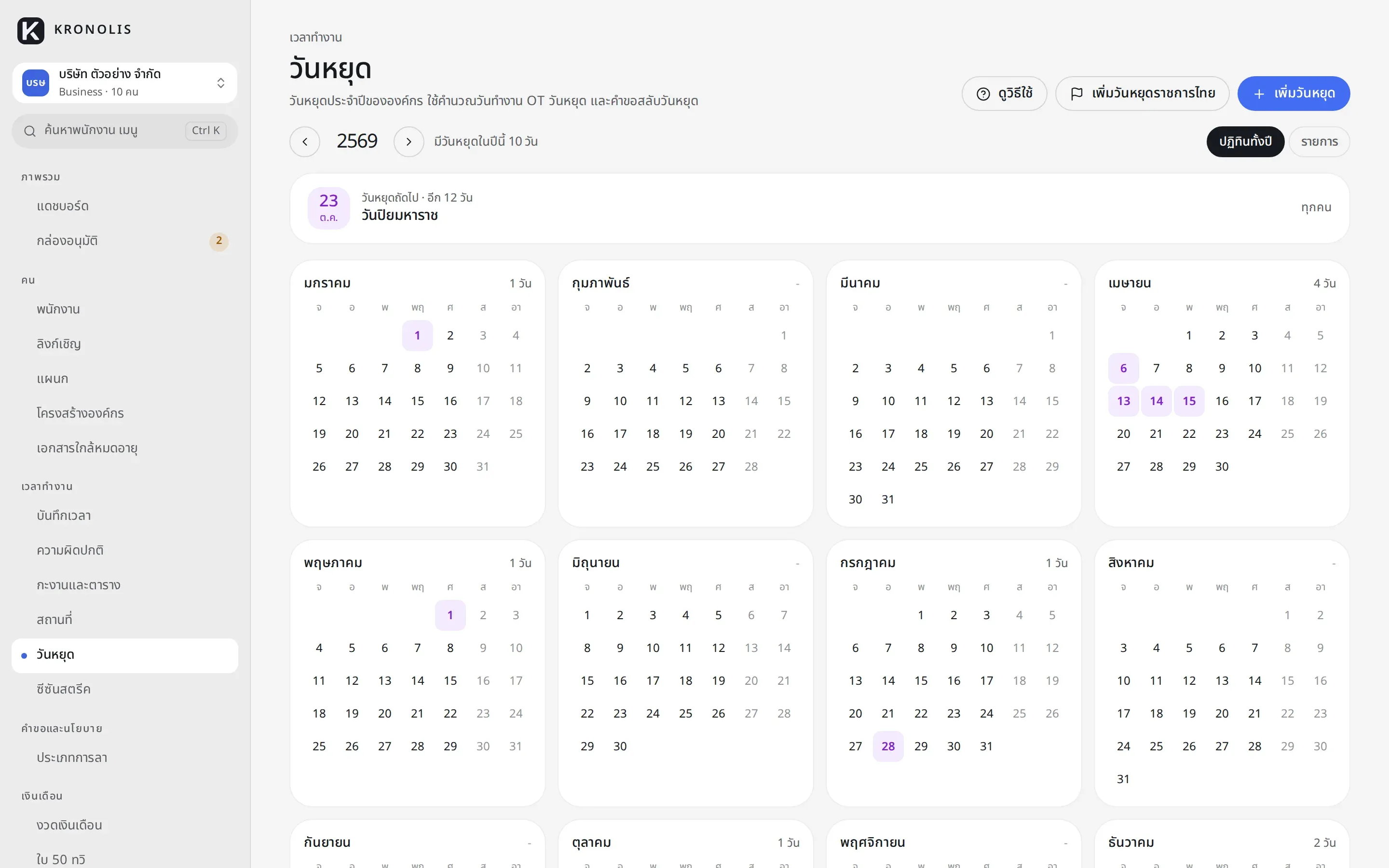The width and height of the screenshot is (1389, 868).
Task: Open พนักงาน menu item
Action: [x=124, y=310]
